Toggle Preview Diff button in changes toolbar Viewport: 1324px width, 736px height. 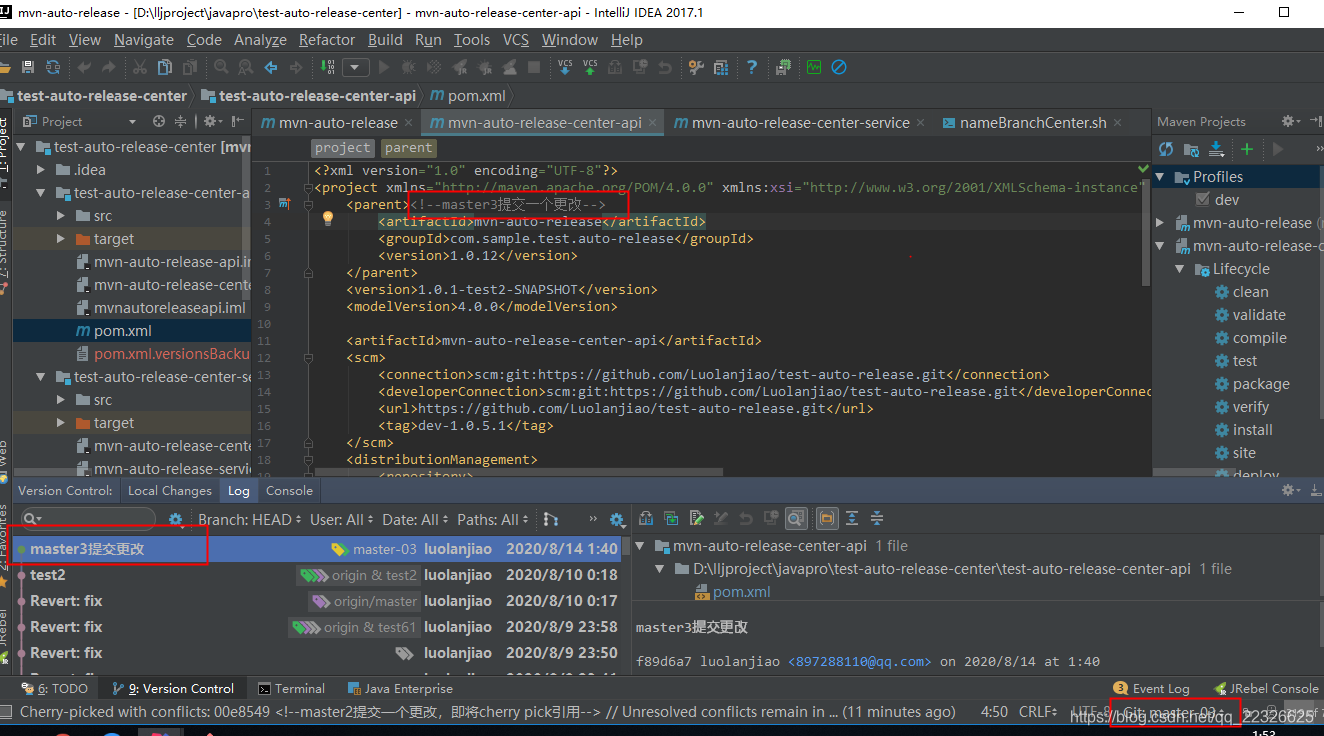point(796,518)
